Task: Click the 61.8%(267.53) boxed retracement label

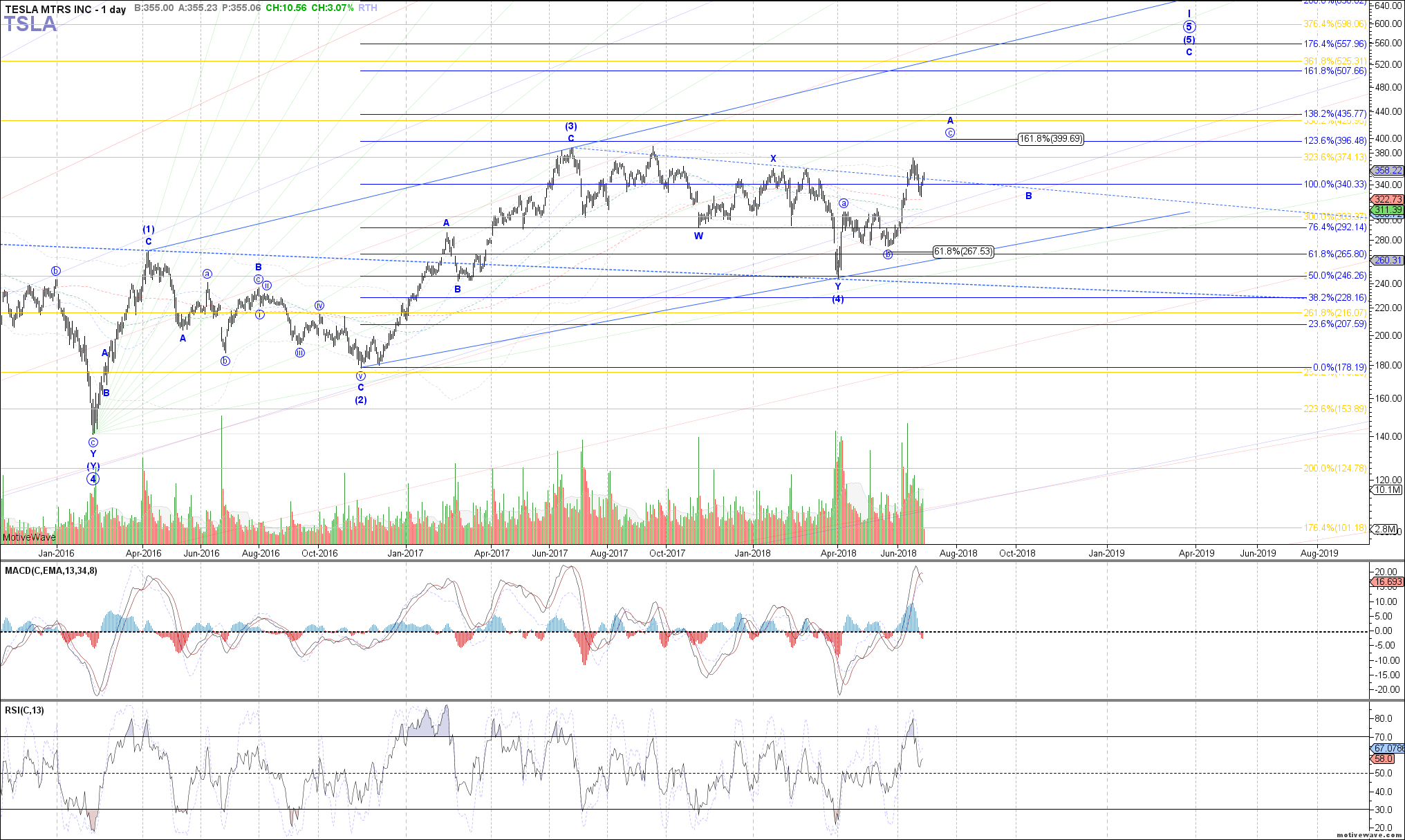Action: [x=963, y=252]
